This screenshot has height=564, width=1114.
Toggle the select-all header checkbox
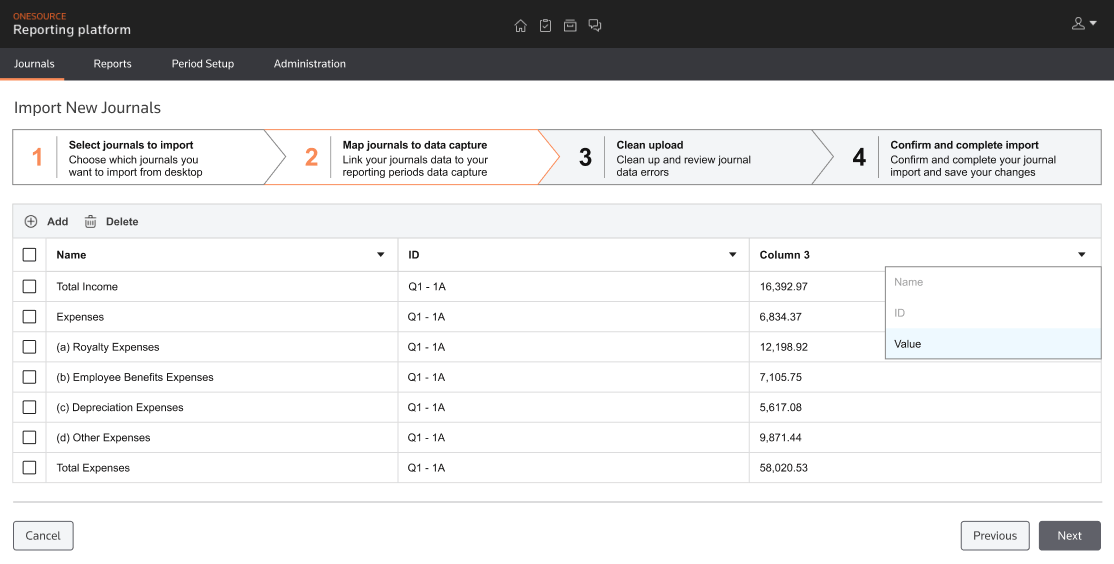[x=29, y=255]
